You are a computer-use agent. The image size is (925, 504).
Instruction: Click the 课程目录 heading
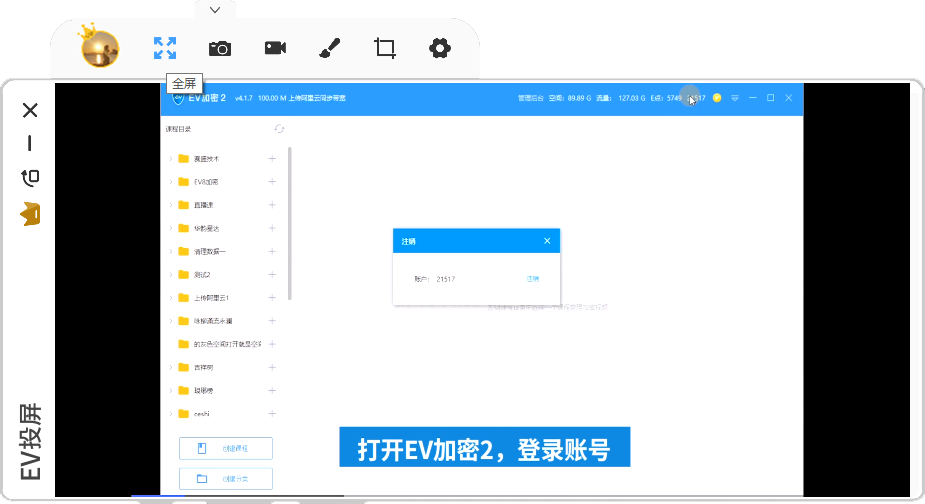(178, 129)
